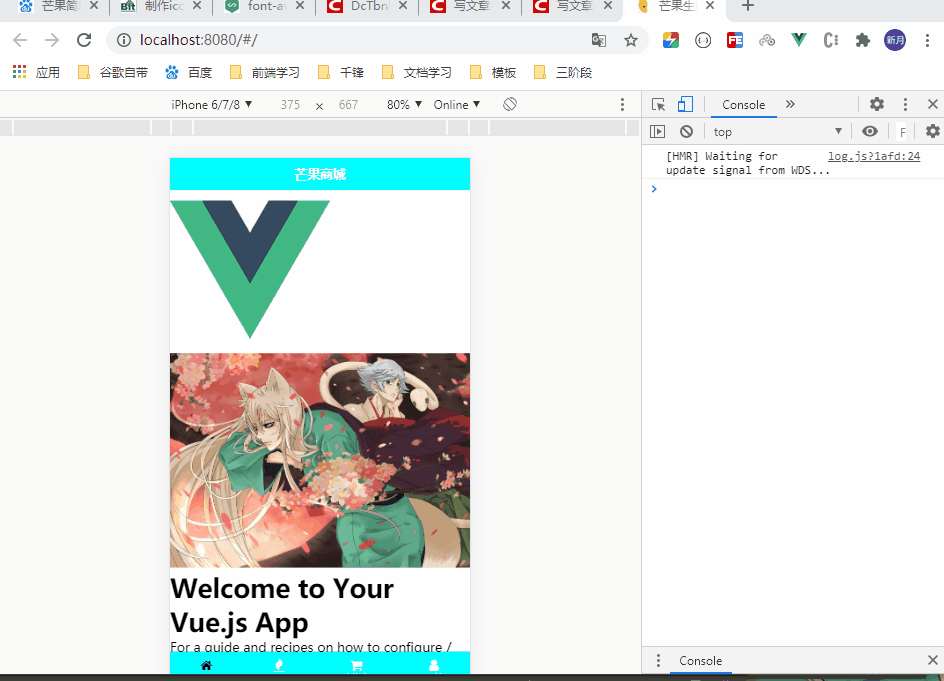944x681 pixels.
Task: Click the browser back arrow
Action: pos(20,40)
